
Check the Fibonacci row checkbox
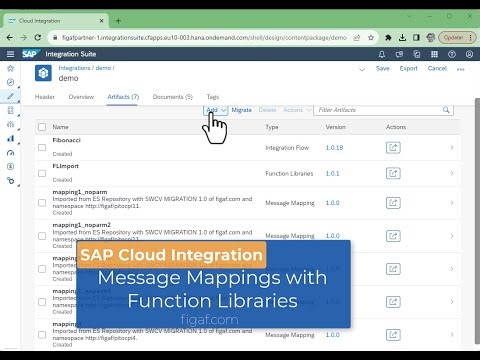[x=42, y=148]
